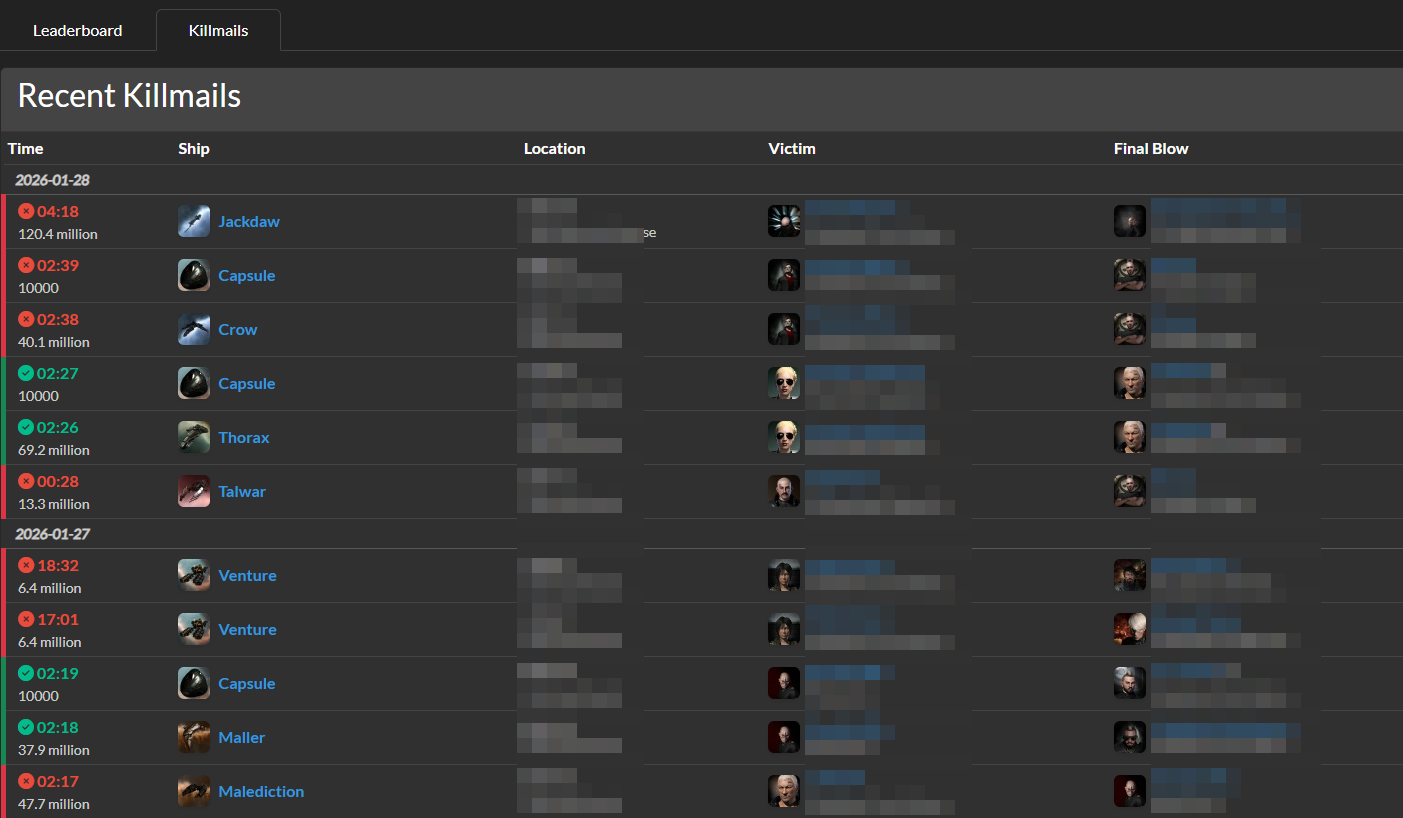Click the Ship column header
Screen dimensions: 1403x818
point(194,148)
